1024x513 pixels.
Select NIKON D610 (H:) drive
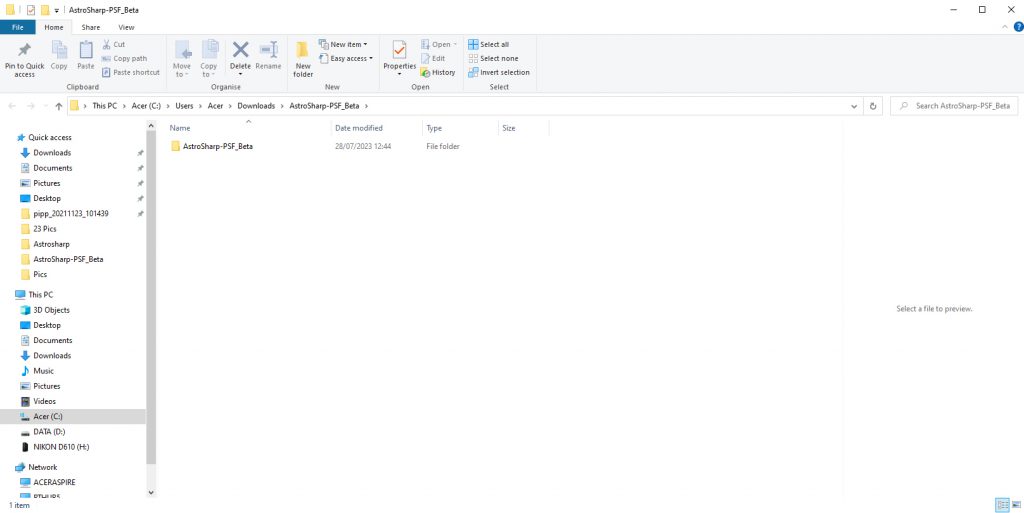tap(61, 447)
